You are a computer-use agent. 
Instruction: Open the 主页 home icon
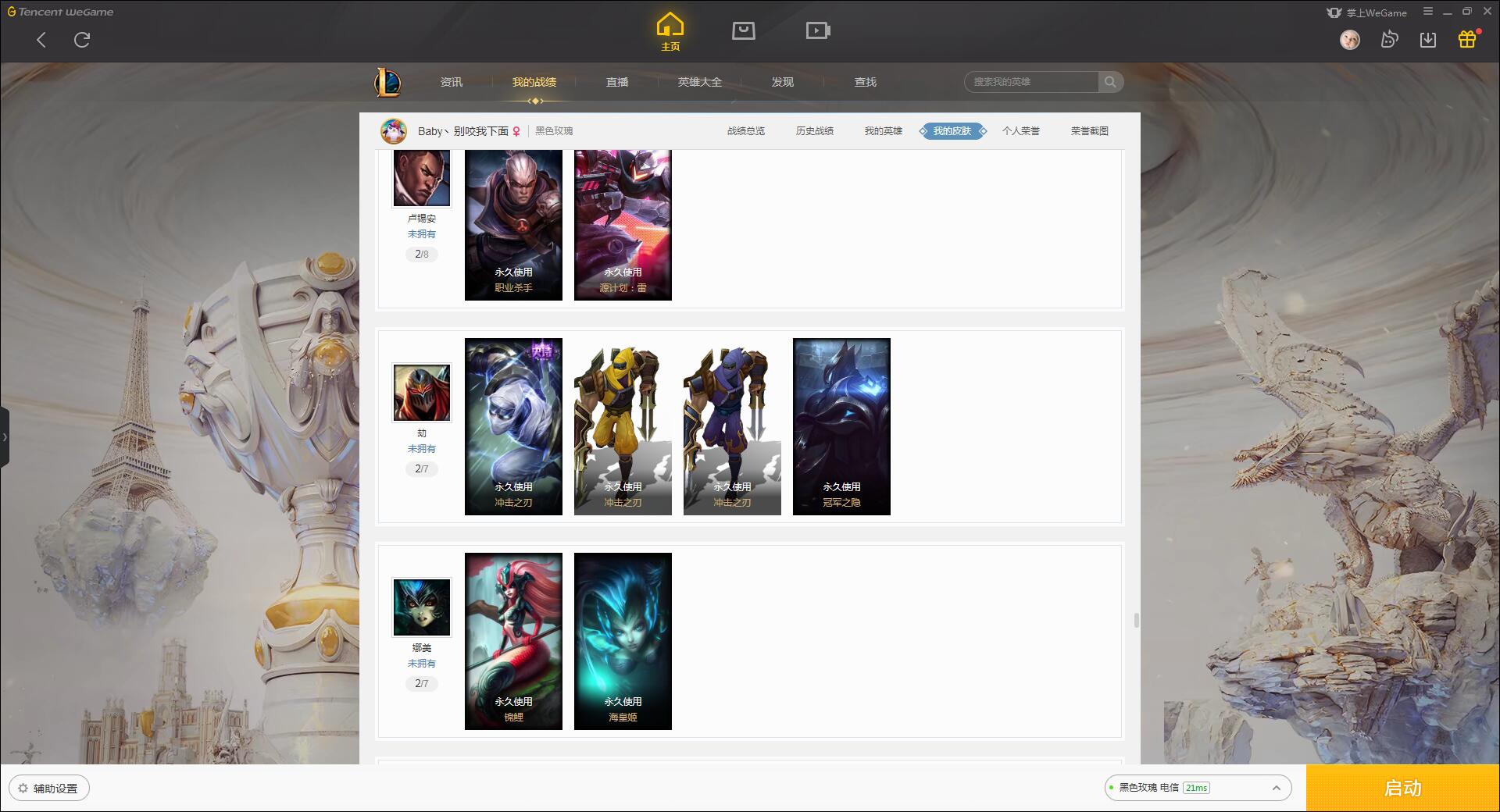click(670, 32)
